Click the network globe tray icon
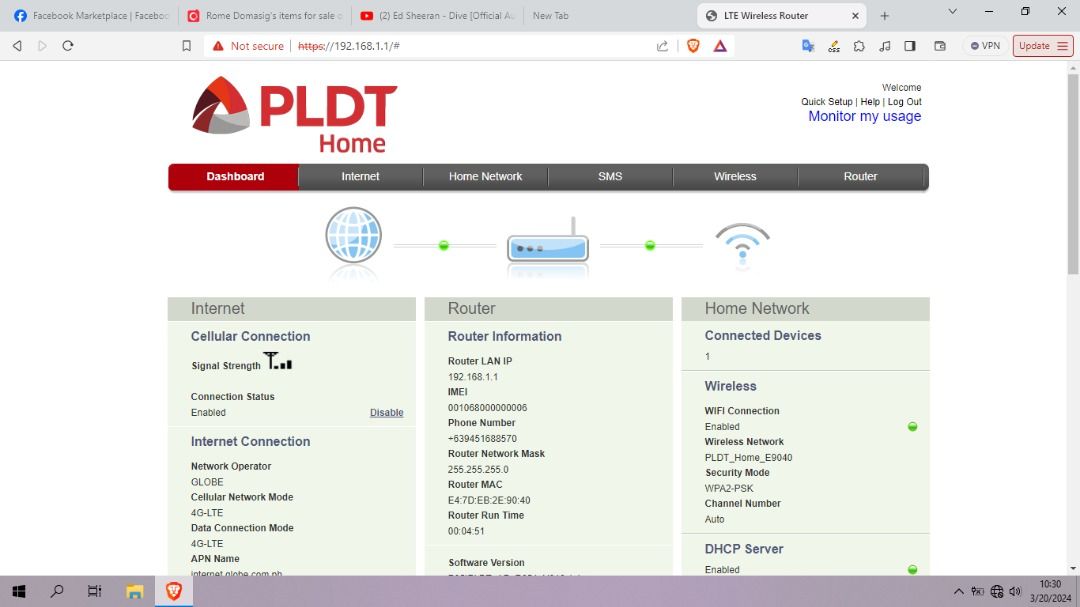This screenshot has width=1080, height=607. click(x=997, y=591)
